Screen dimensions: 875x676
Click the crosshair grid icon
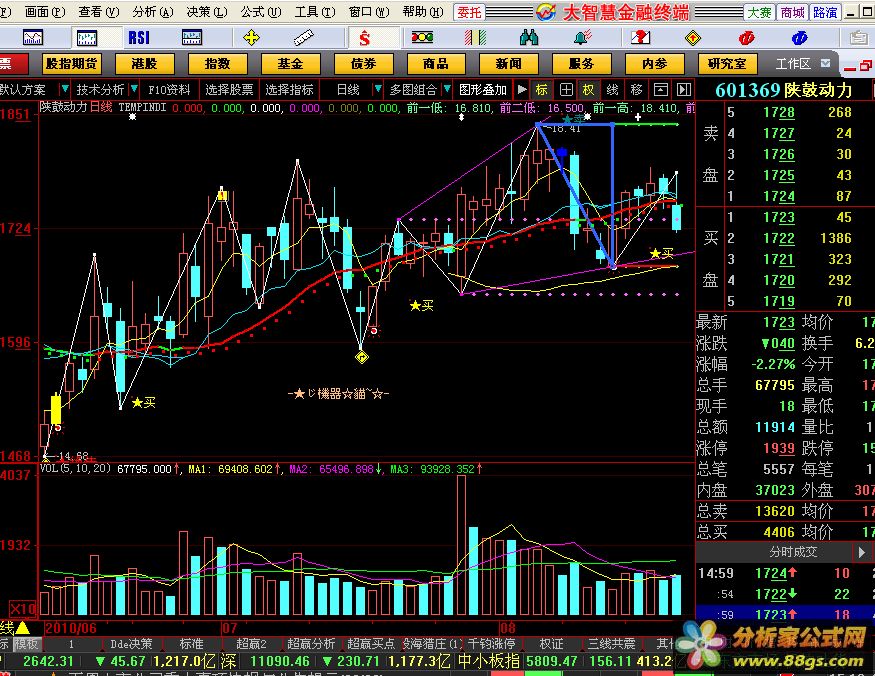coord(566,89)
